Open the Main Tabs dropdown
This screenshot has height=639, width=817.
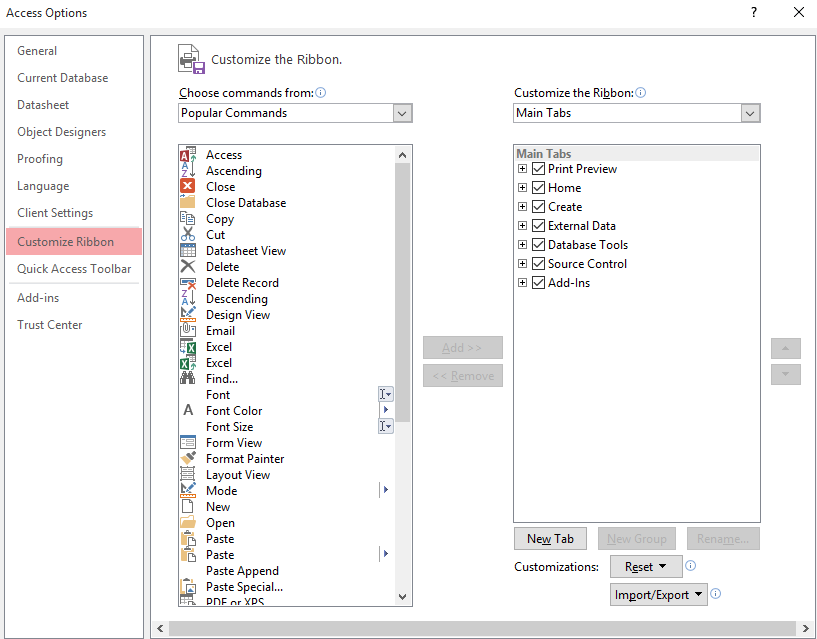coord(750,113)
